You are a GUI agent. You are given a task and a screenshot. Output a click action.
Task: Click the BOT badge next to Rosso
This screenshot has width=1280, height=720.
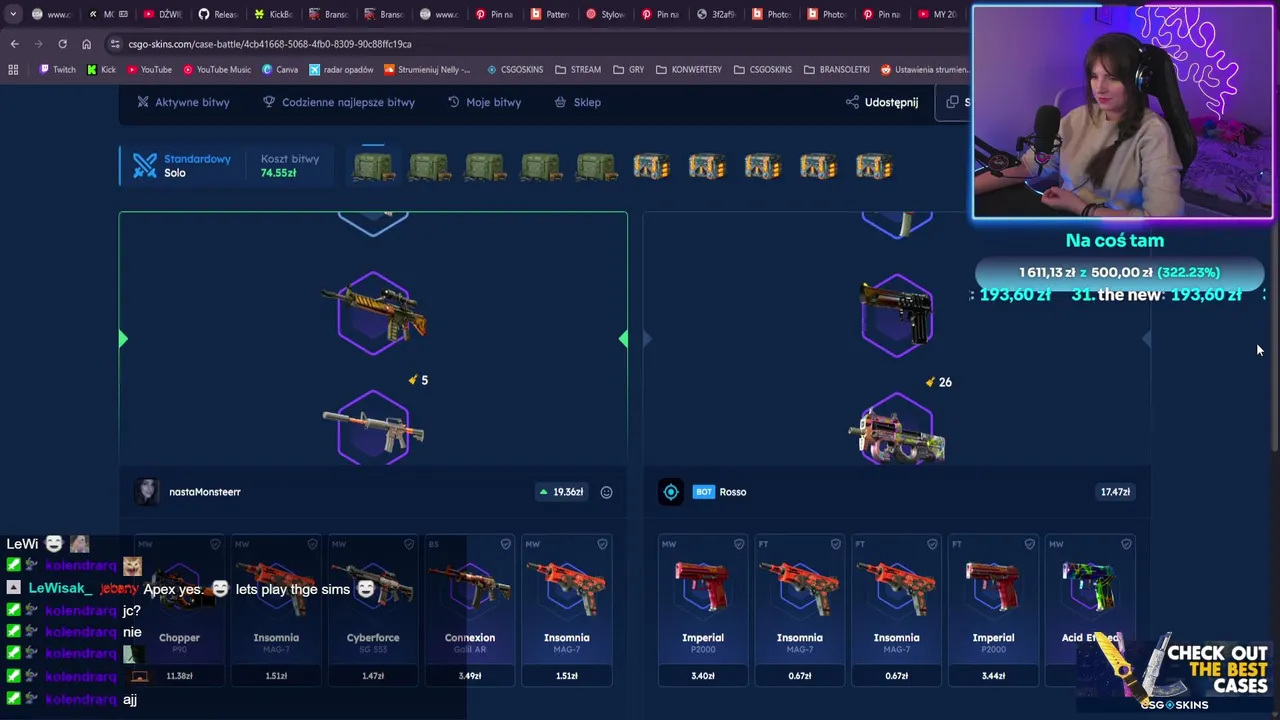pos(704,492)
